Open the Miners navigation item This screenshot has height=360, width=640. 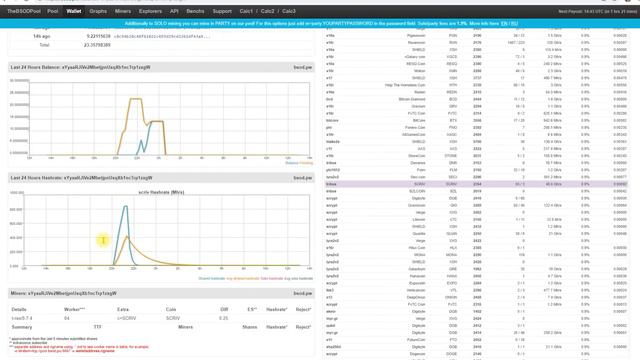pos(123,11)
